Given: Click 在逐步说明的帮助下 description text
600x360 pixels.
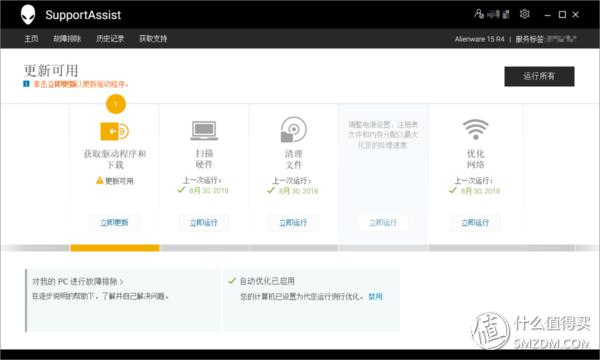Looking at the screenshot, I should tap(100, 296).
